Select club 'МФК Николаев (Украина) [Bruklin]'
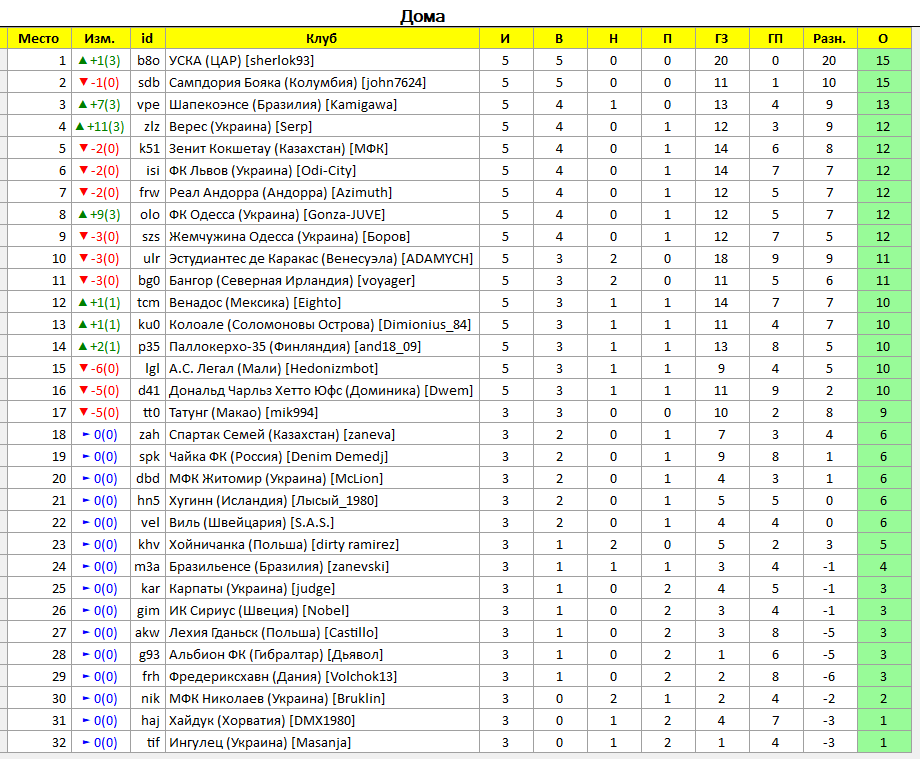920x759 pixels. coord(277,699)
